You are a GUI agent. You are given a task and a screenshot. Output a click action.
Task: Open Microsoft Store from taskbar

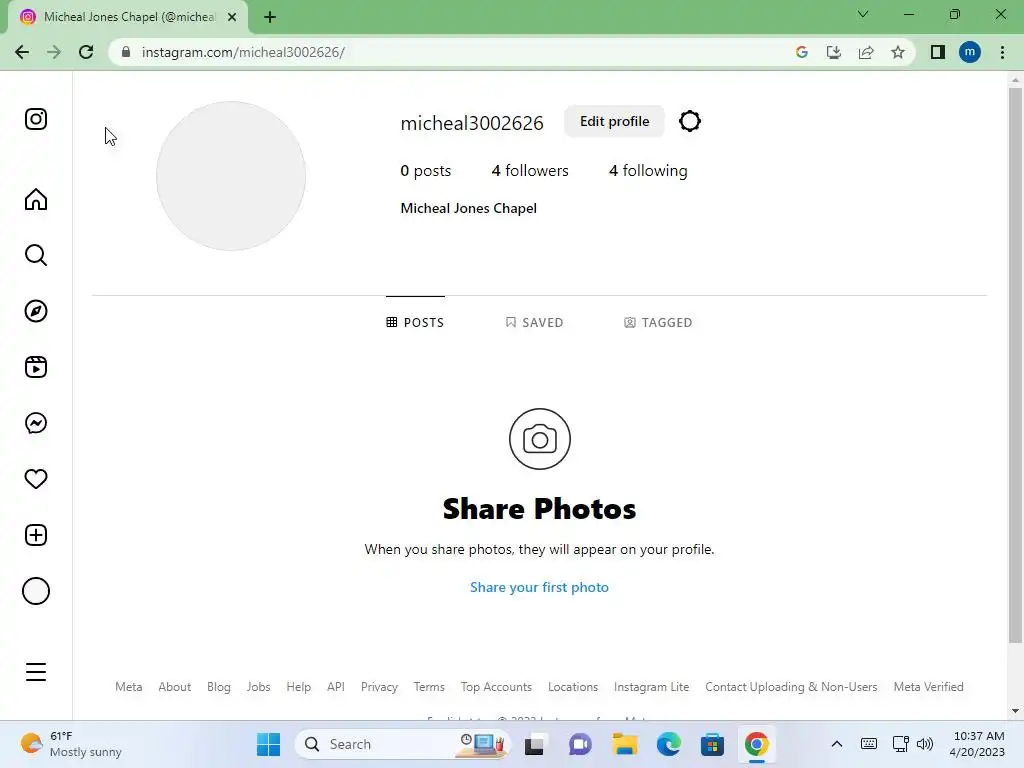click(x=712, y=744)
